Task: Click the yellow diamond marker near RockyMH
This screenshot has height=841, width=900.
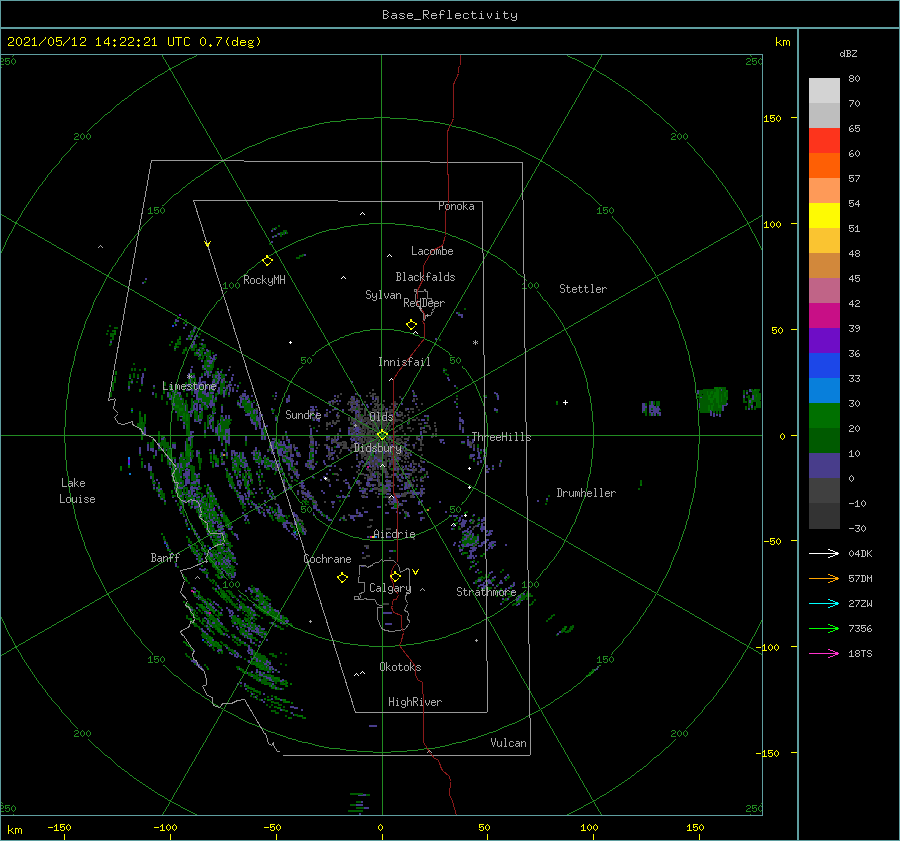Action: (267, 261)
